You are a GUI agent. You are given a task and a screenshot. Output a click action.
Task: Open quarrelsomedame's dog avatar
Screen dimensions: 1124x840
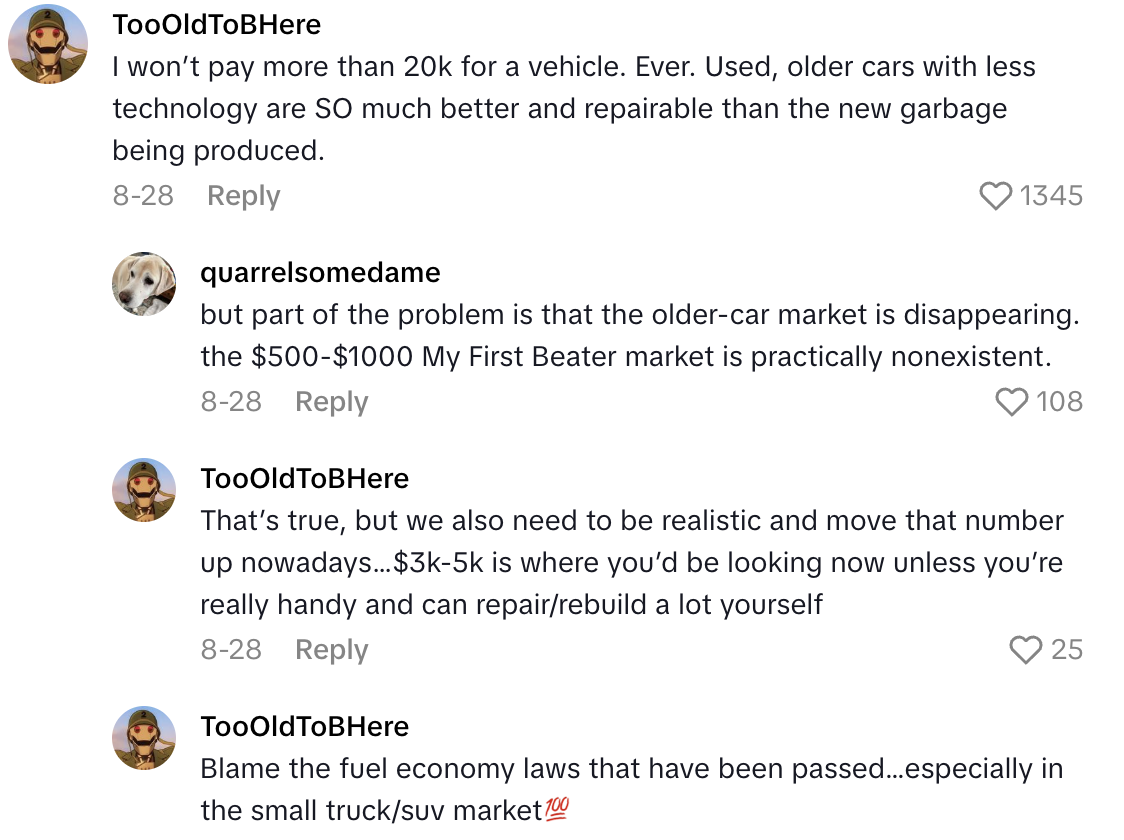click(x=144, y=284)
